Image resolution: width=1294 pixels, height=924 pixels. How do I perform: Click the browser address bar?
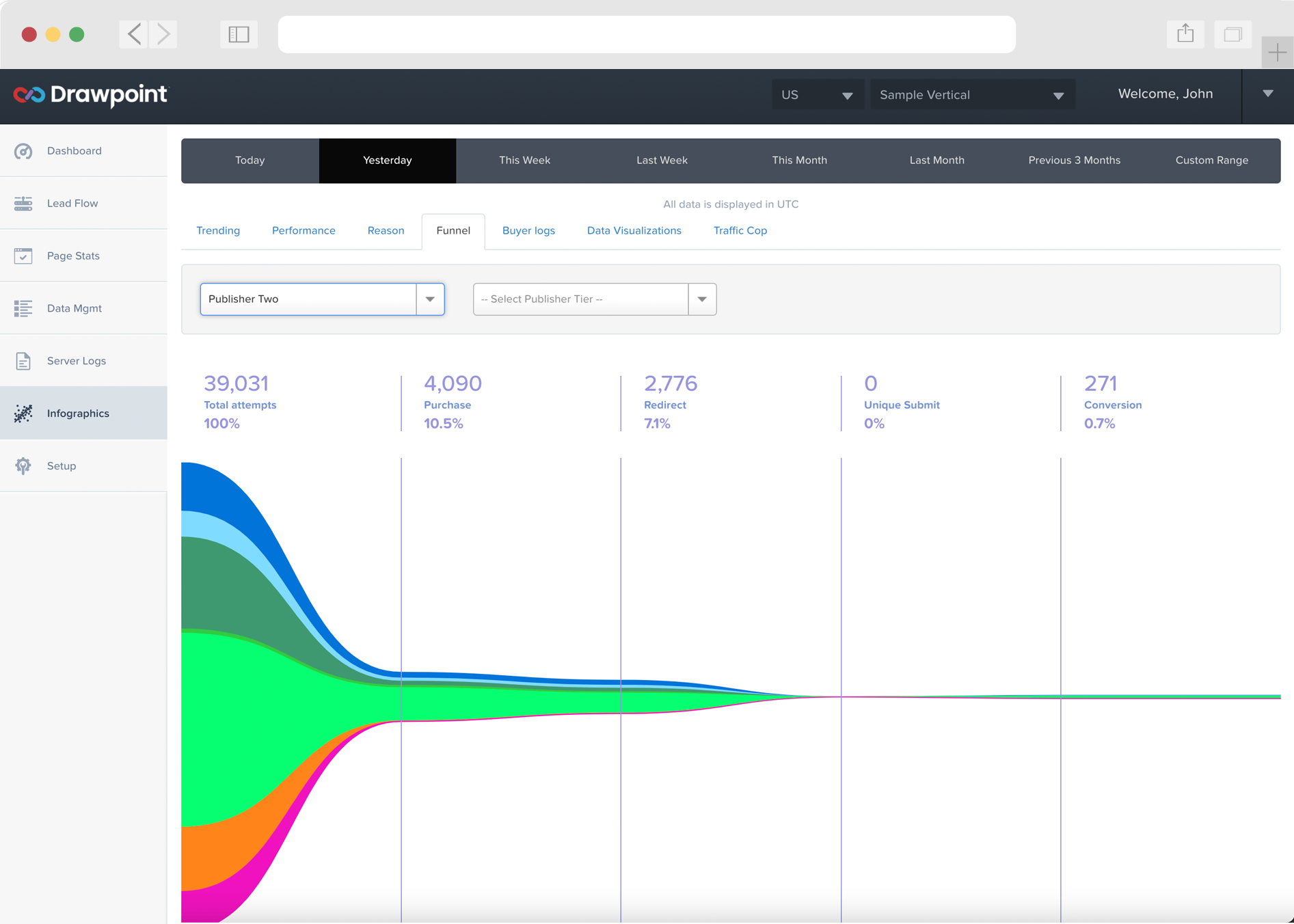646,34
